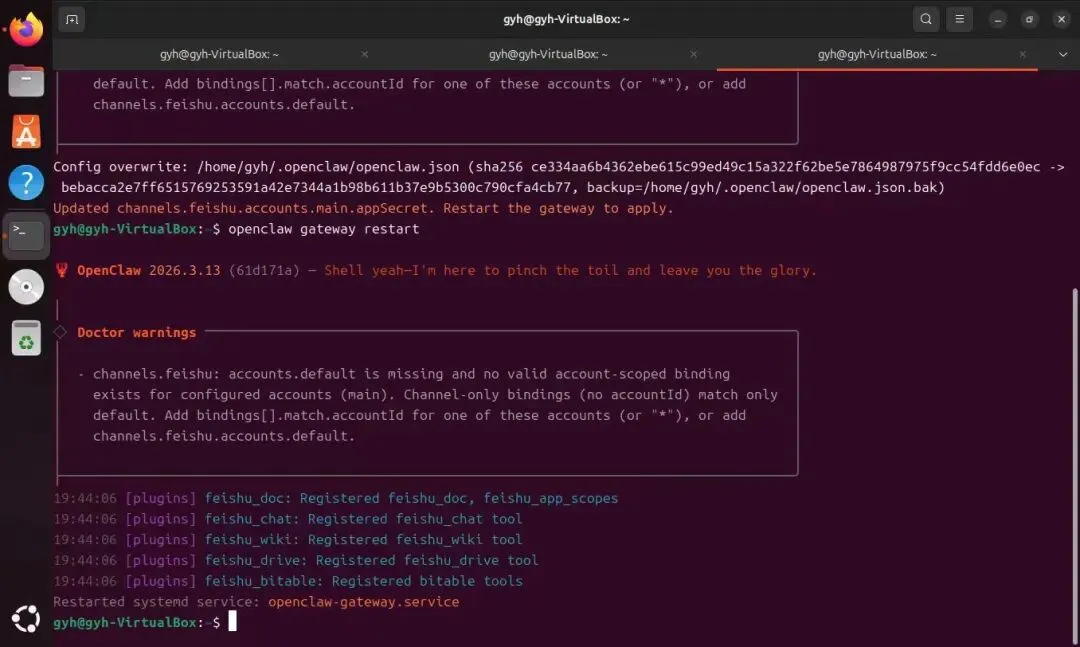Click the 'openclaw gateway restart' command text

(x=324, y=229)
